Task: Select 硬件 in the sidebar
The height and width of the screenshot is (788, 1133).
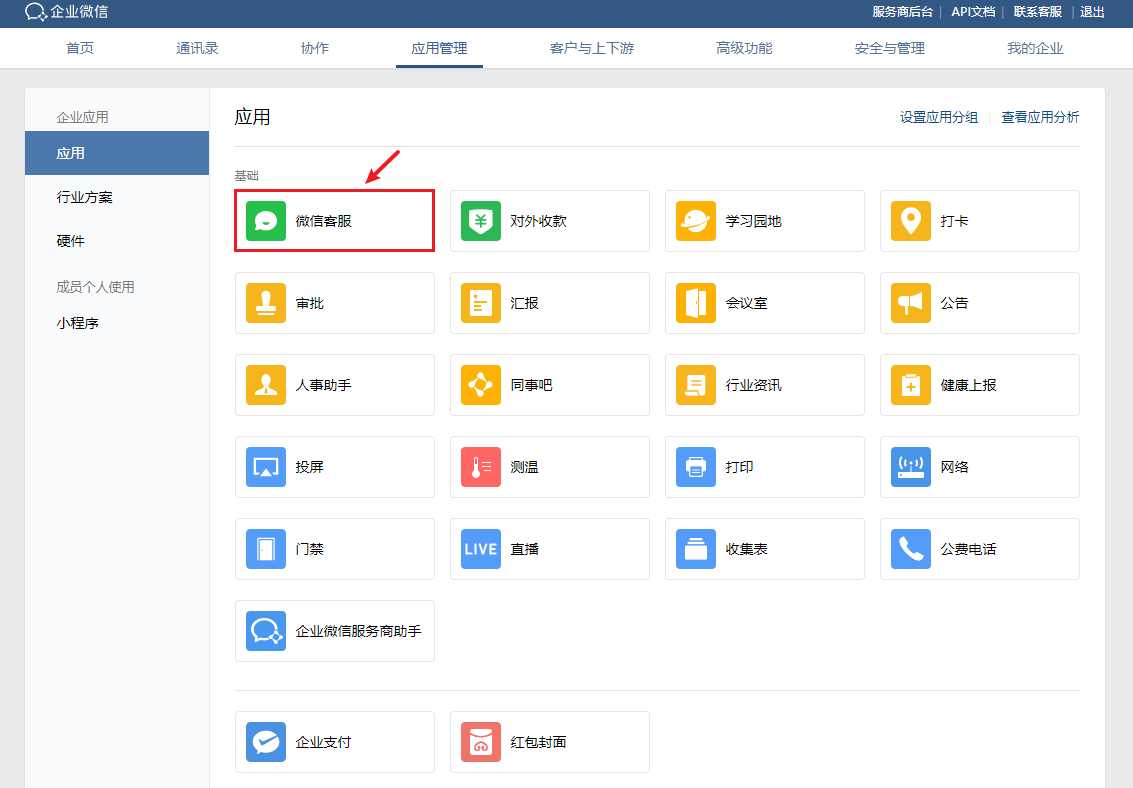Action: point(70,241)
